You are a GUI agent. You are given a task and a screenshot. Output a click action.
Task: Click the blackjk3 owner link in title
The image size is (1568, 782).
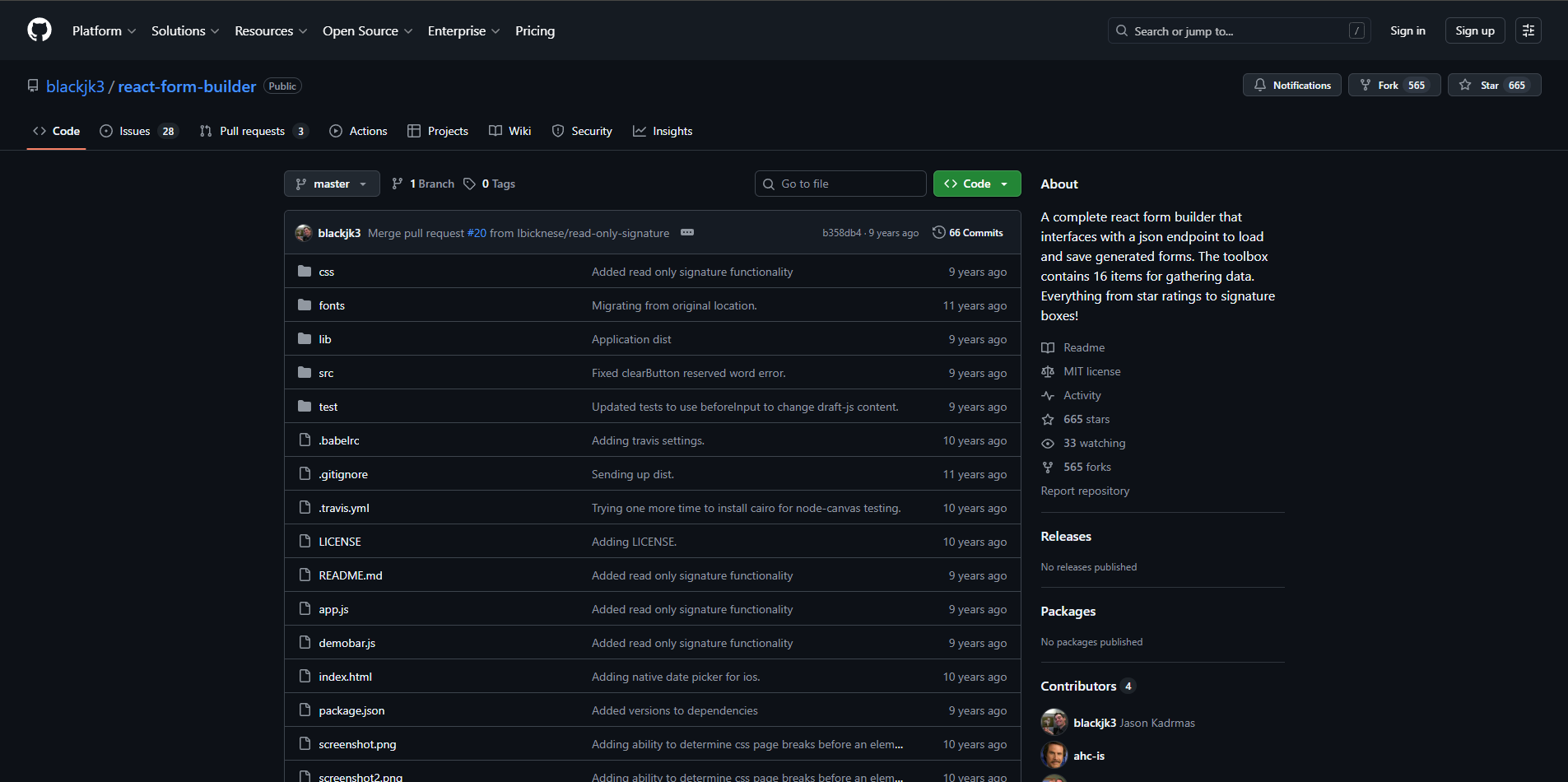(x=75, y=86)
